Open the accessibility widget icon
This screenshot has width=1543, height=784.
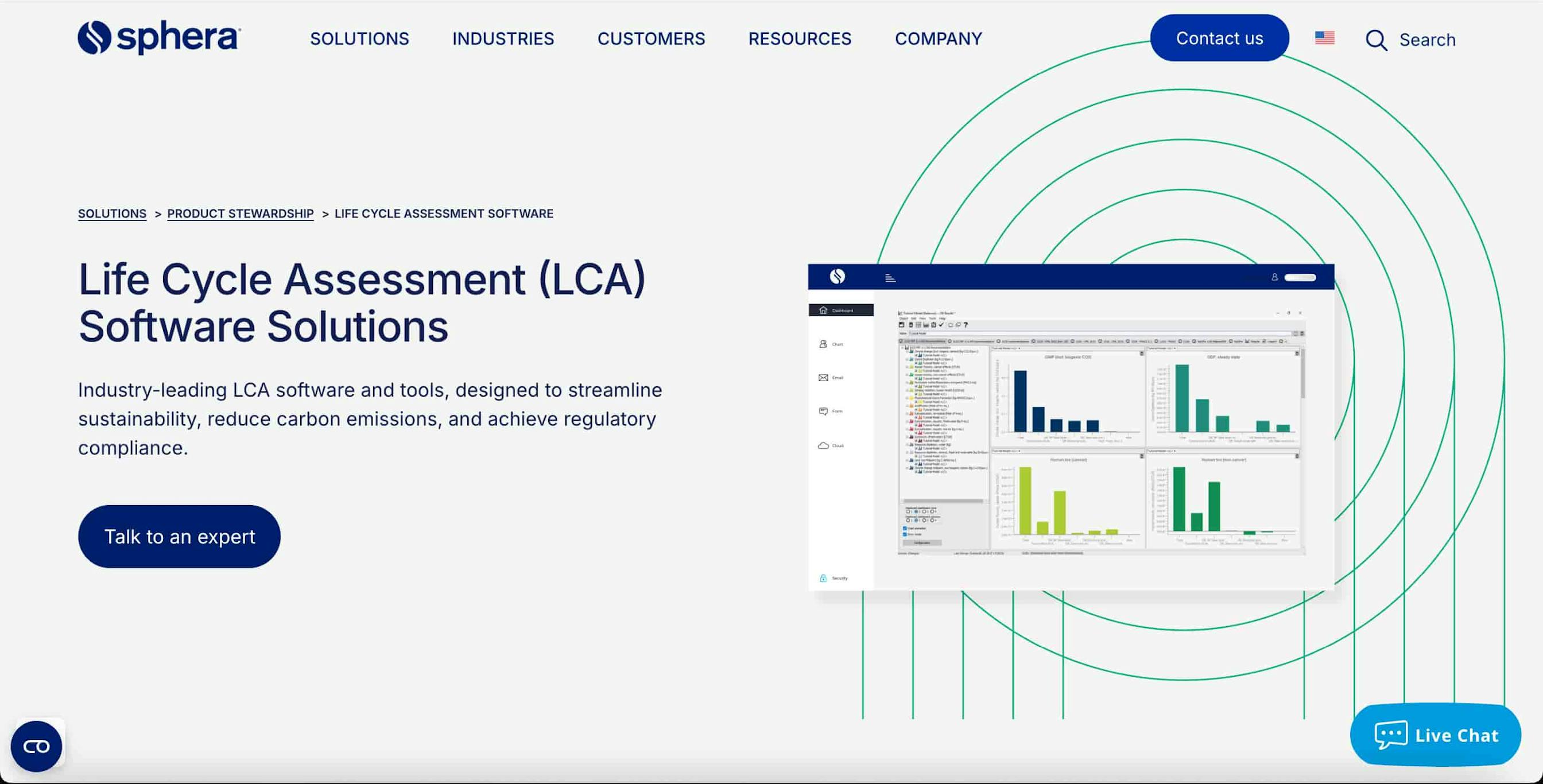point(37,746)
